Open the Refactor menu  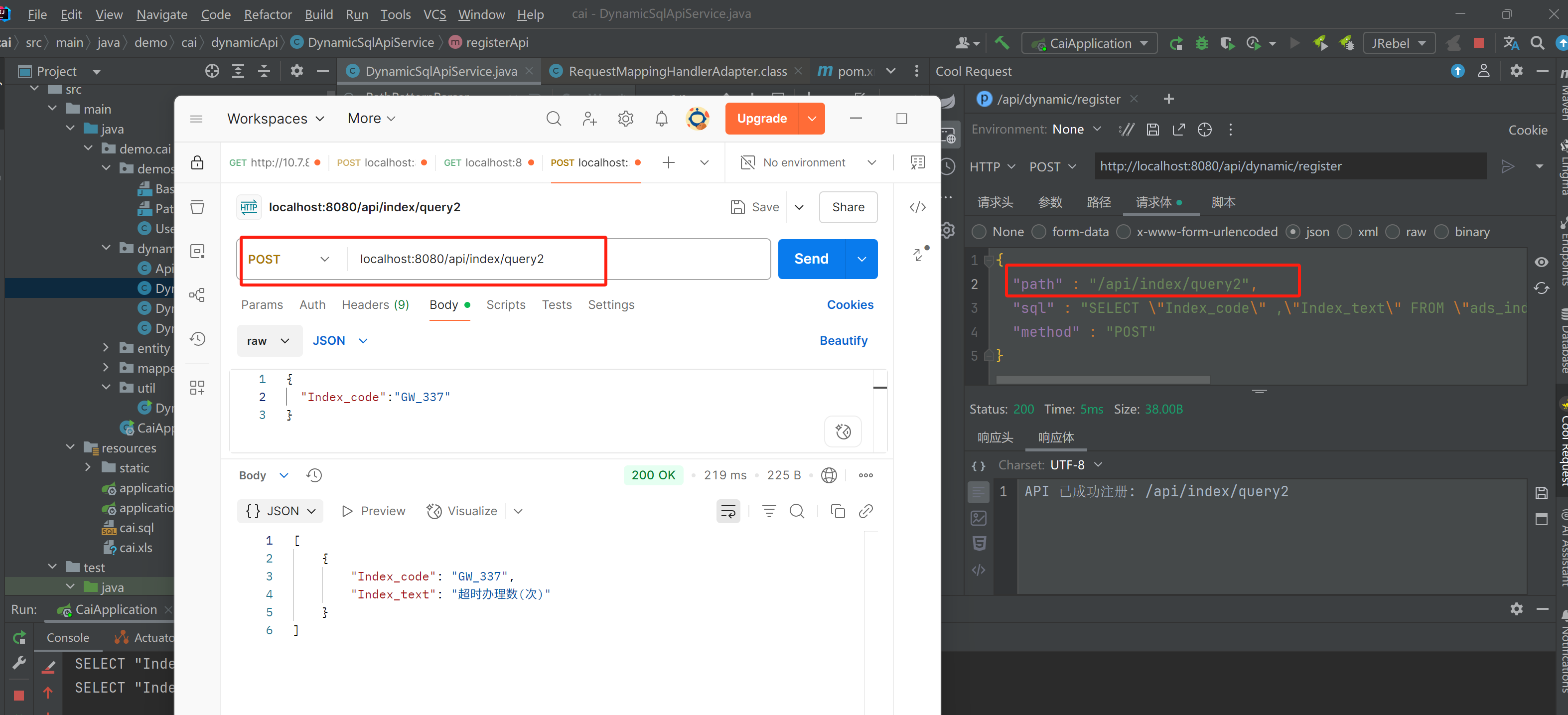coord(267,14)
